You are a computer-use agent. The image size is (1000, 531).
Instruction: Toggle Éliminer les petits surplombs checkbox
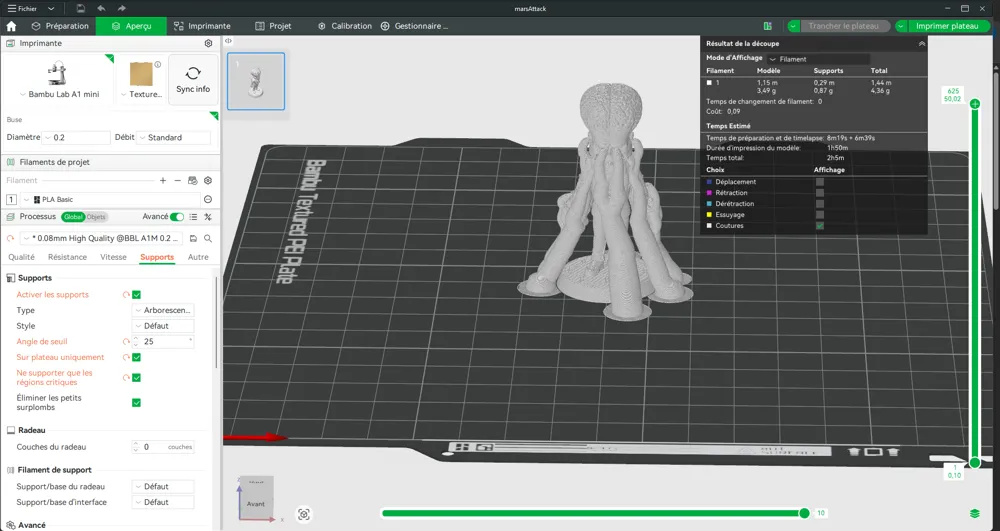pos(136,402)
